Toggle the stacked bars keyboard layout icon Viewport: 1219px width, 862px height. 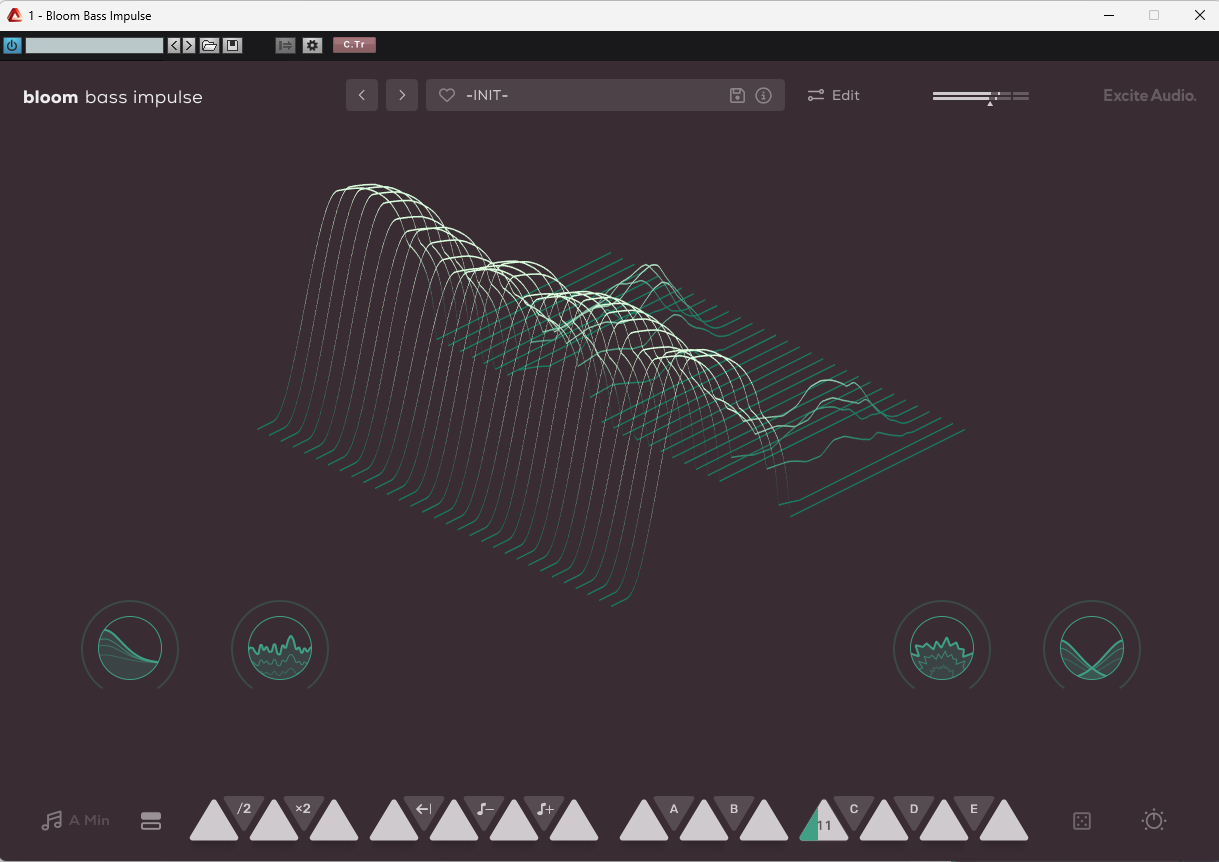pos(151,821)
